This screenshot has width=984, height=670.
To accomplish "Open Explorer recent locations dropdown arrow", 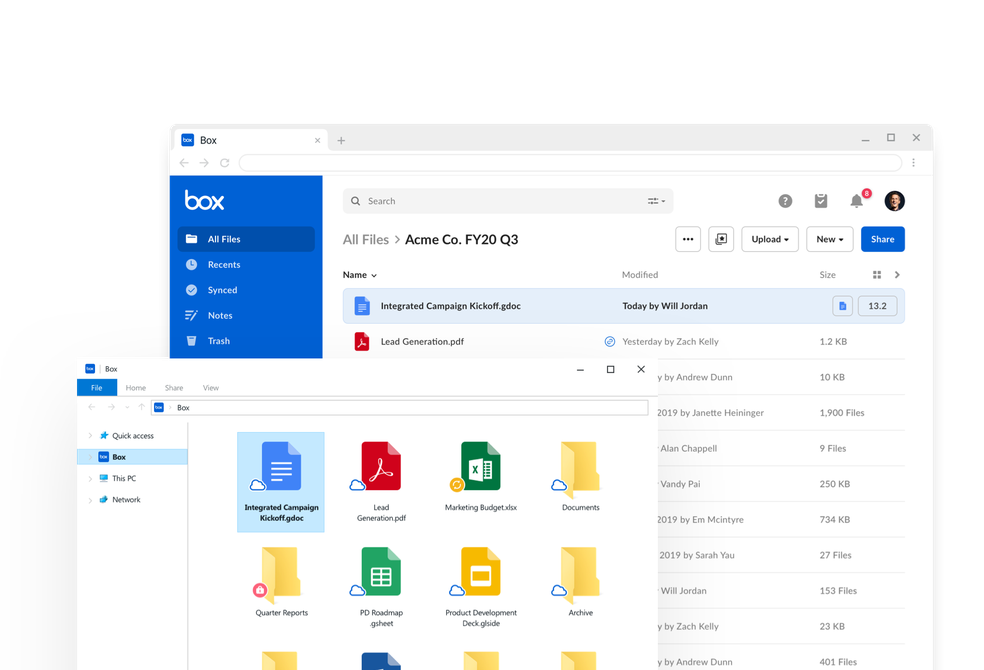I will pos(127,408).
